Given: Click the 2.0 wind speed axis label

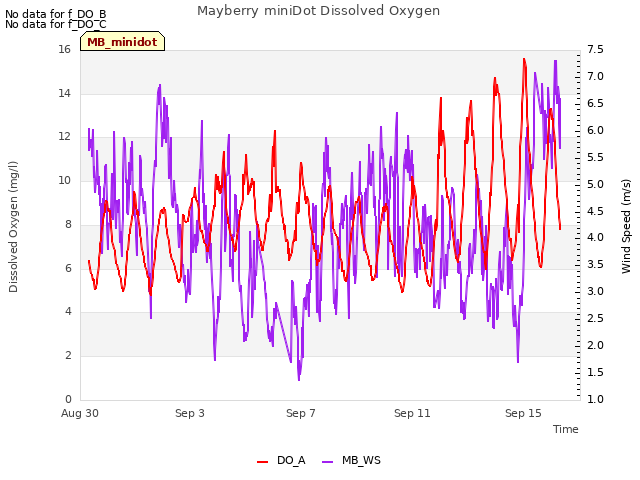Looking at the screenshot, I should click(595, 345).
